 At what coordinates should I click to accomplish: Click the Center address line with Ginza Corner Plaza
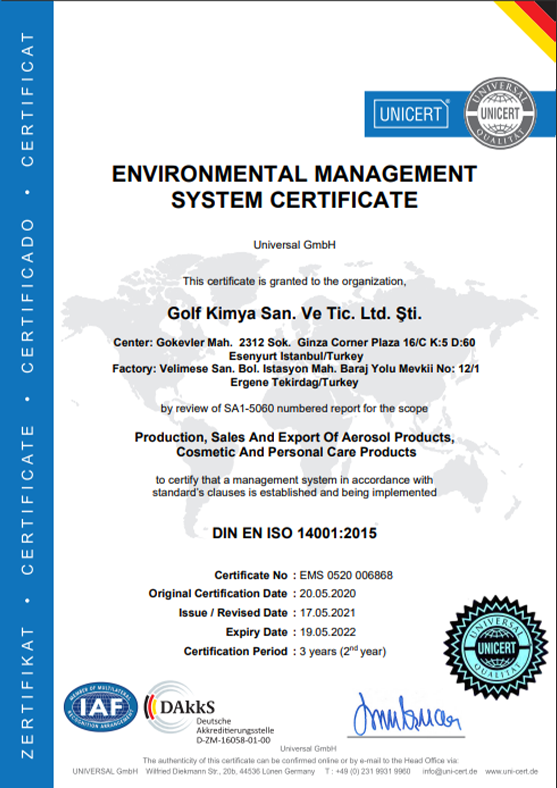(x=294, y=343)
